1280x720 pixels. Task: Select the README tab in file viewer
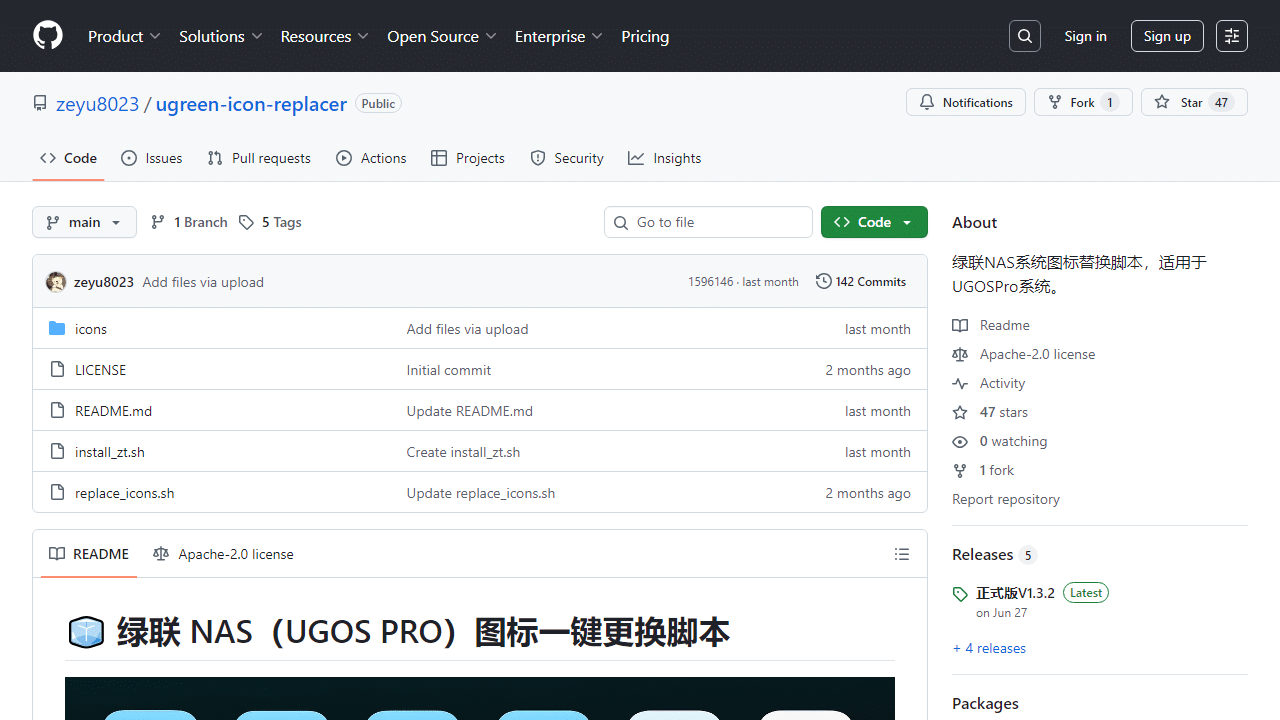[x=89, y=554]
